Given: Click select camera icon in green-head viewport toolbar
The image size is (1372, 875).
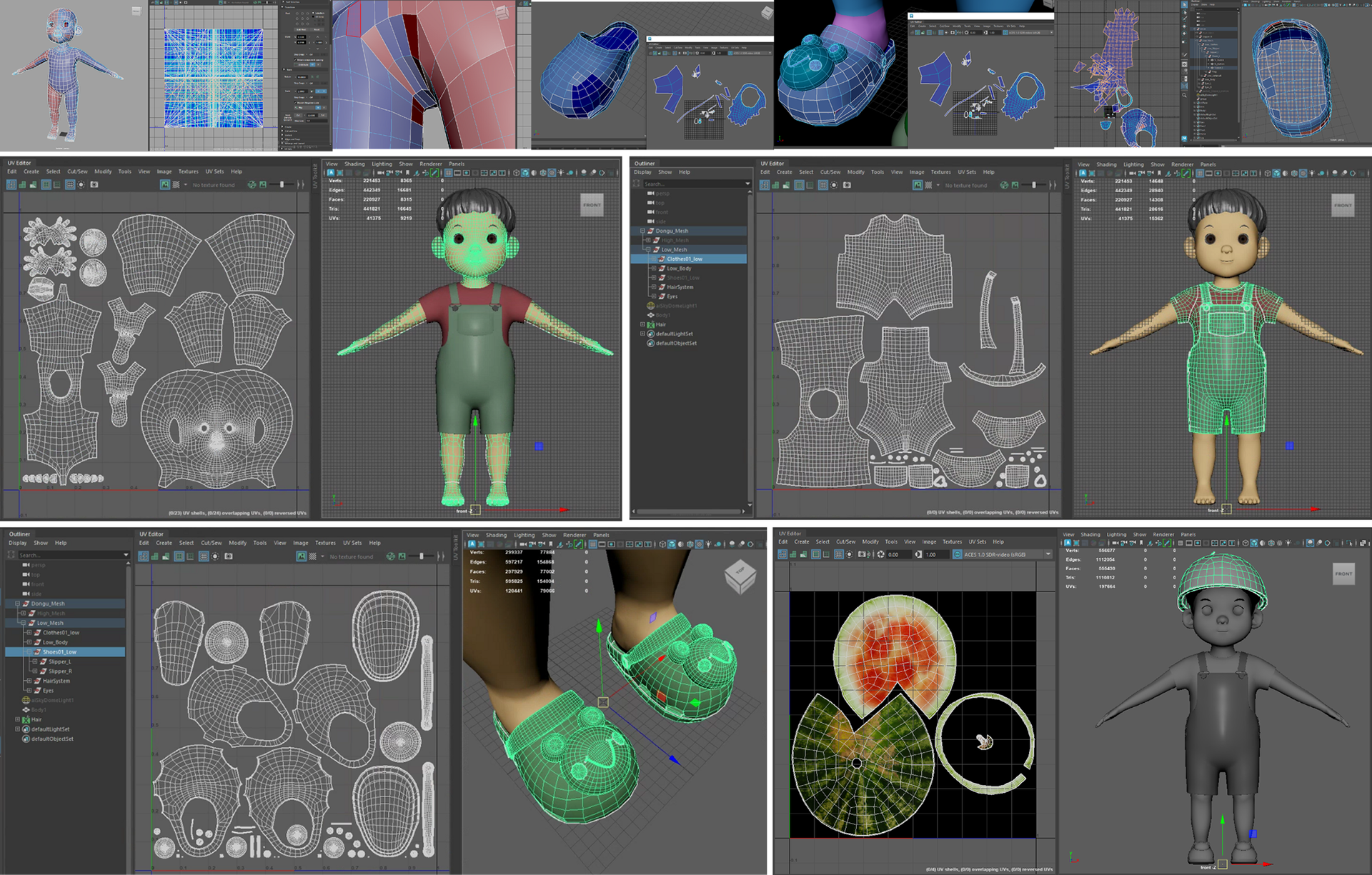Looking at the screenshot, I should tap(380, 173).
